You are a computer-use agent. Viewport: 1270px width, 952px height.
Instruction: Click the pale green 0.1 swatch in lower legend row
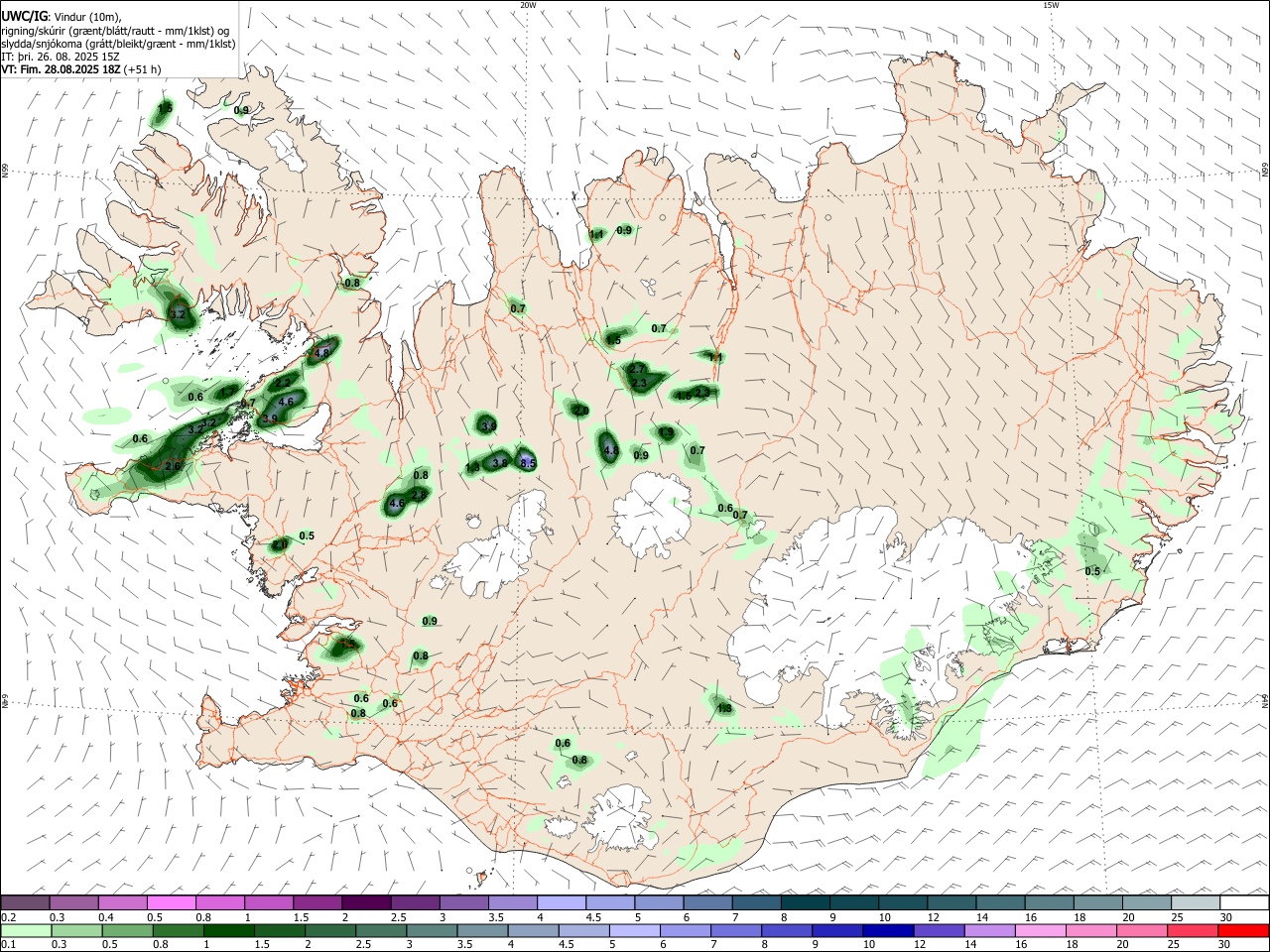pos(26,930)
